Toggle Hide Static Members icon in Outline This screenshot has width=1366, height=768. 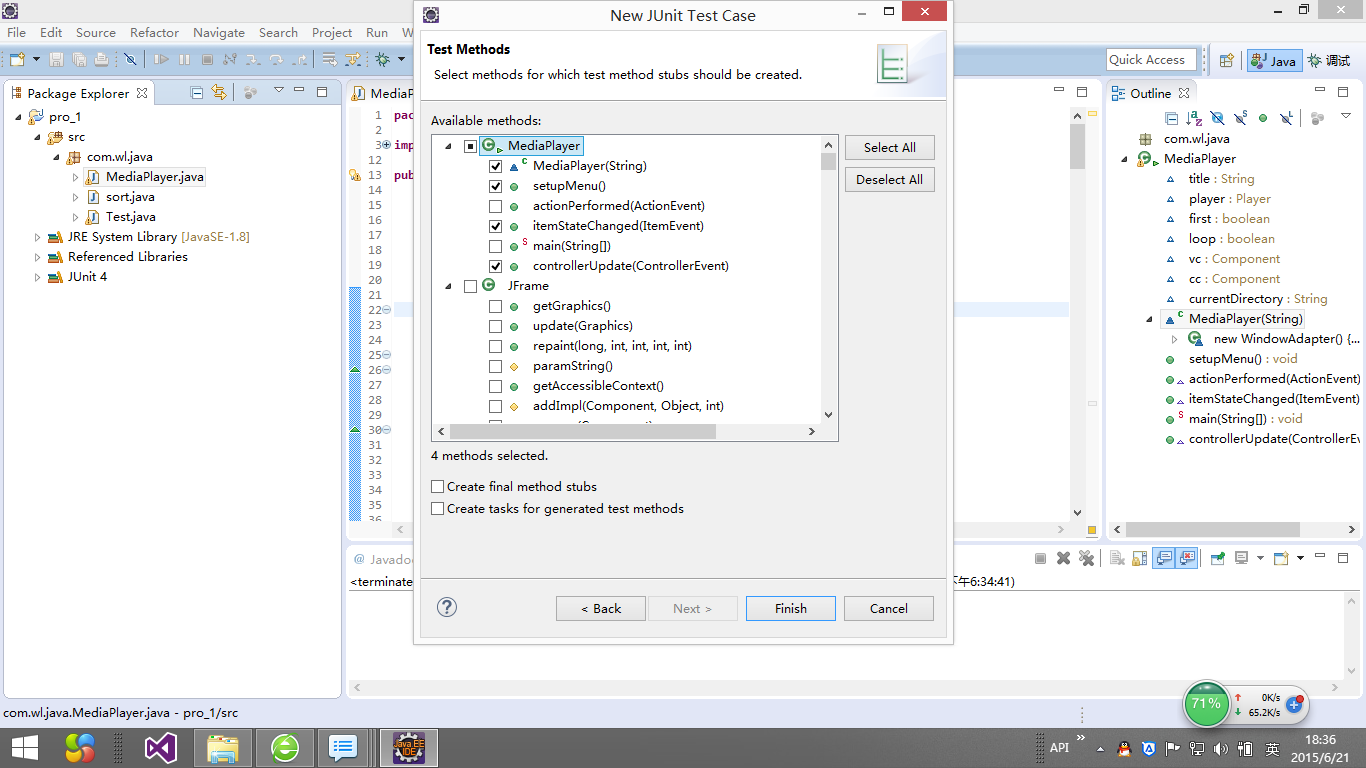coord(1240,118)
